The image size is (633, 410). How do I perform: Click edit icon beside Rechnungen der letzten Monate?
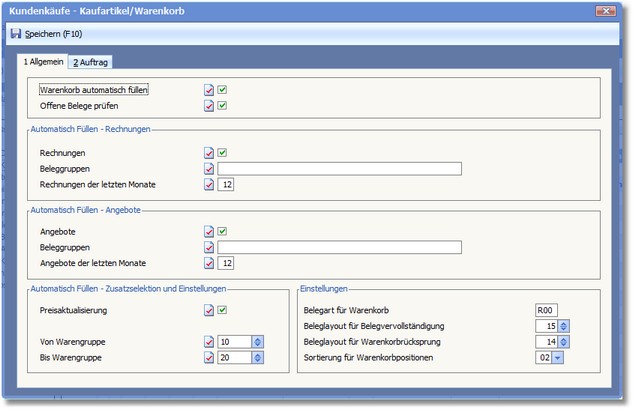[209, 184]
